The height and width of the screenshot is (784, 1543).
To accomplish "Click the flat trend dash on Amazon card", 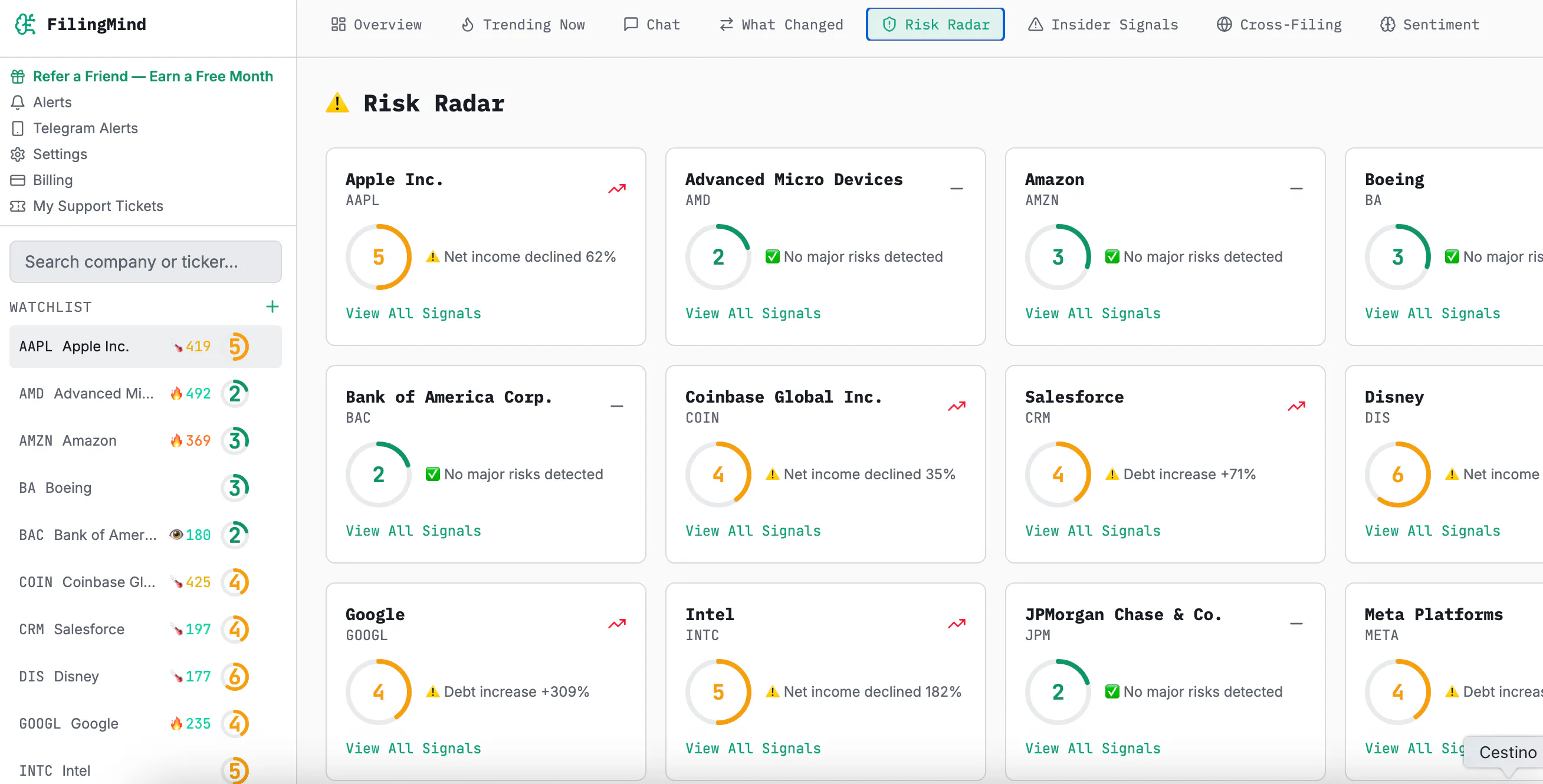I will pos(1296,189).
